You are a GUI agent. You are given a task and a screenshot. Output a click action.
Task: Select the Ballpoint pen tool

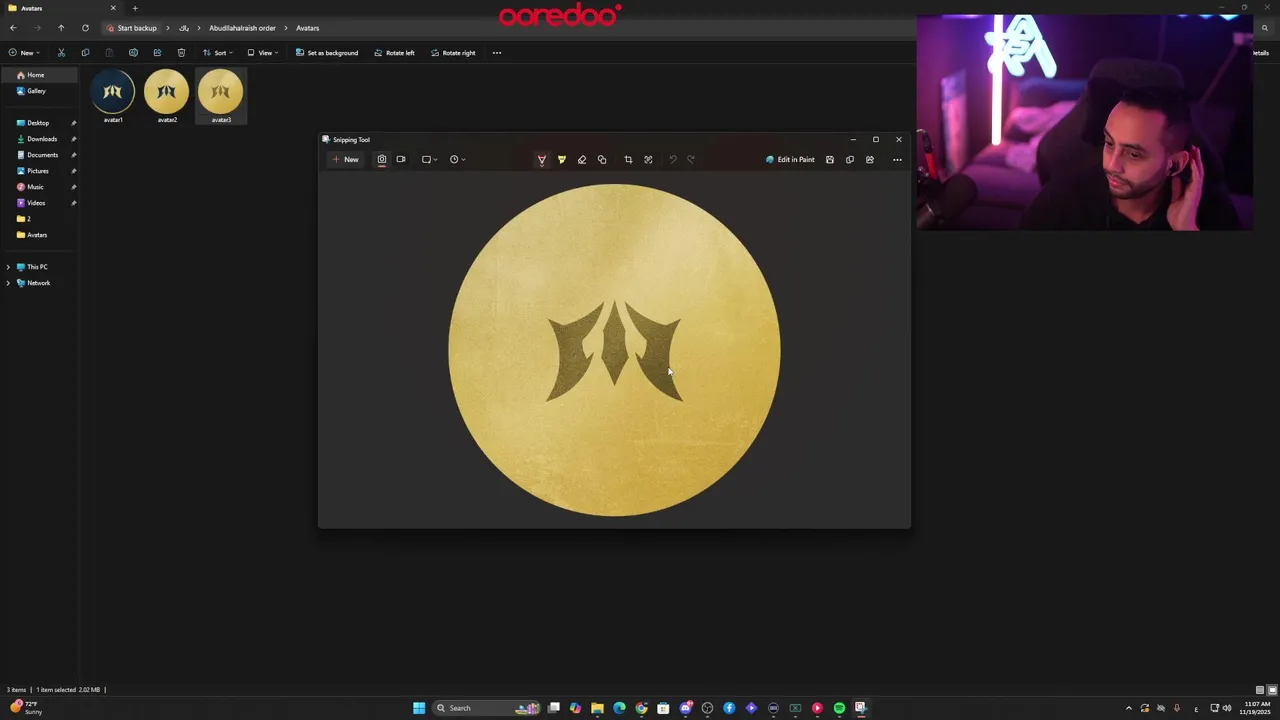pos(542,160)
